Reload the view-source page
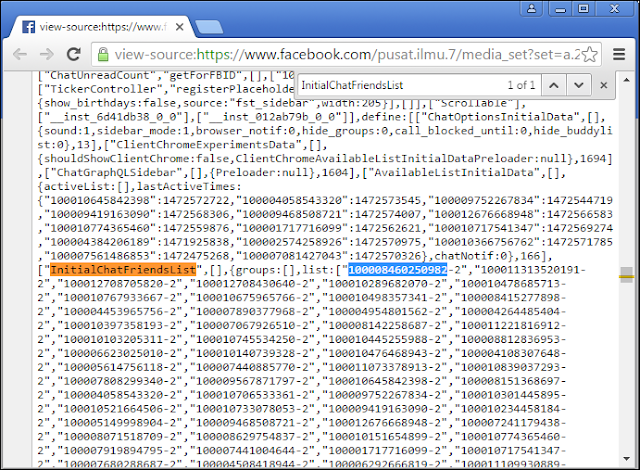The width and height of the screenshot is (640, 470). click(74, 54)
